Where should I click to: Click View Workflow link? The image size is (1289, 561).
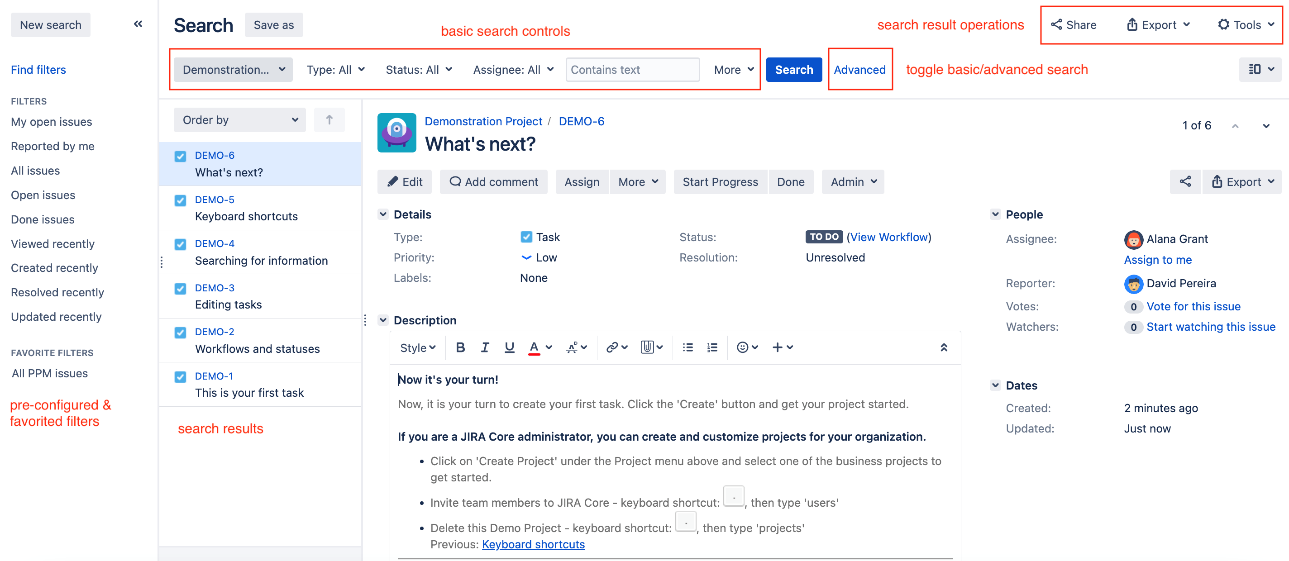889,237
